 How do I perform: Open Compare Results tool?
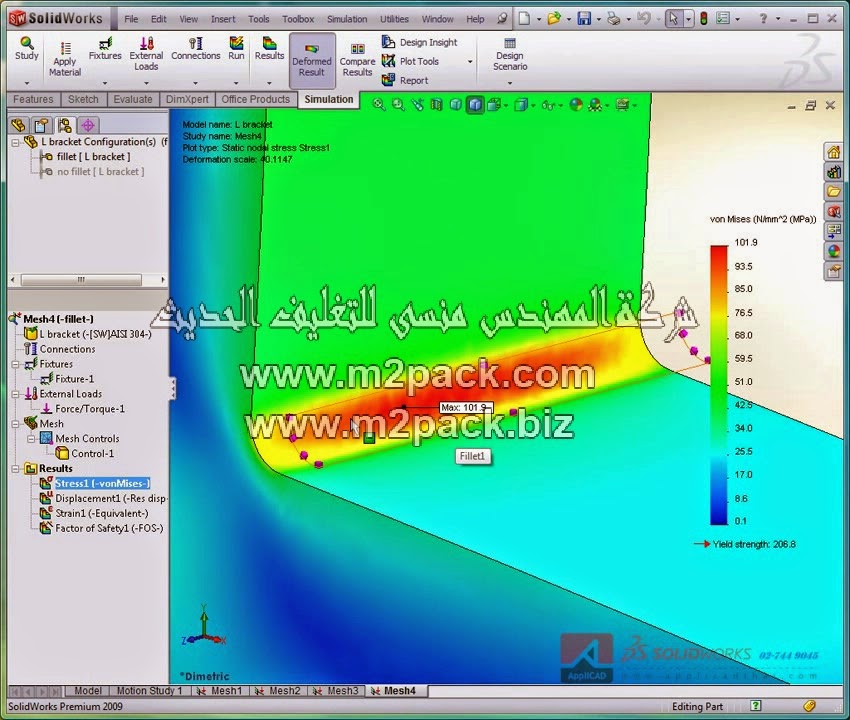point(357,61)
